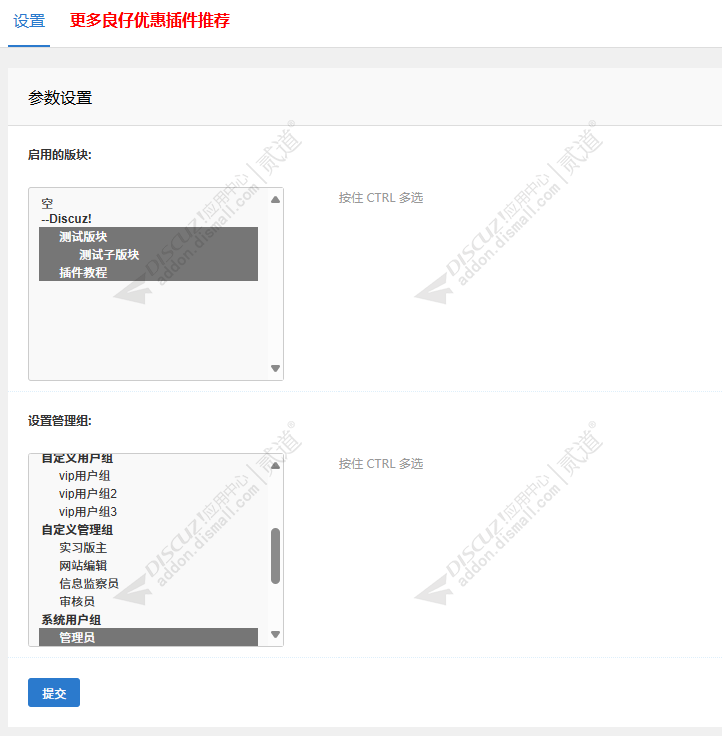Select vip用户组3 in group list

point(148,511)
